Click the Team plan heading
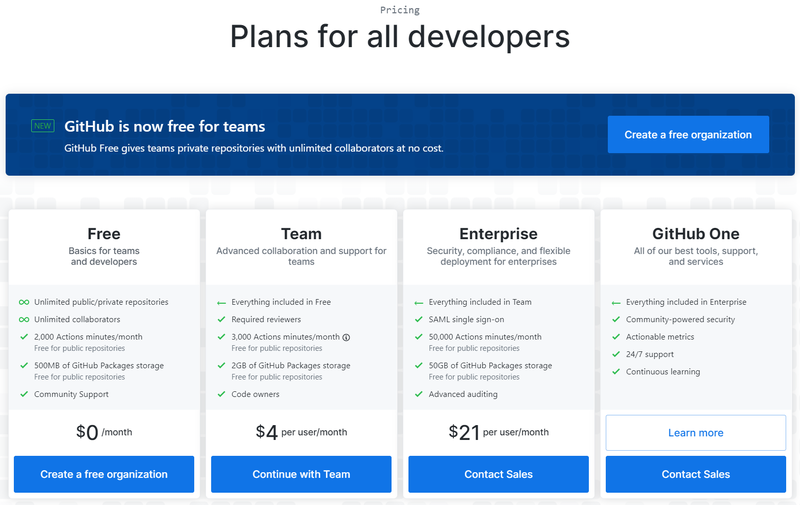 pyautogui.click(x=301, y=234)
